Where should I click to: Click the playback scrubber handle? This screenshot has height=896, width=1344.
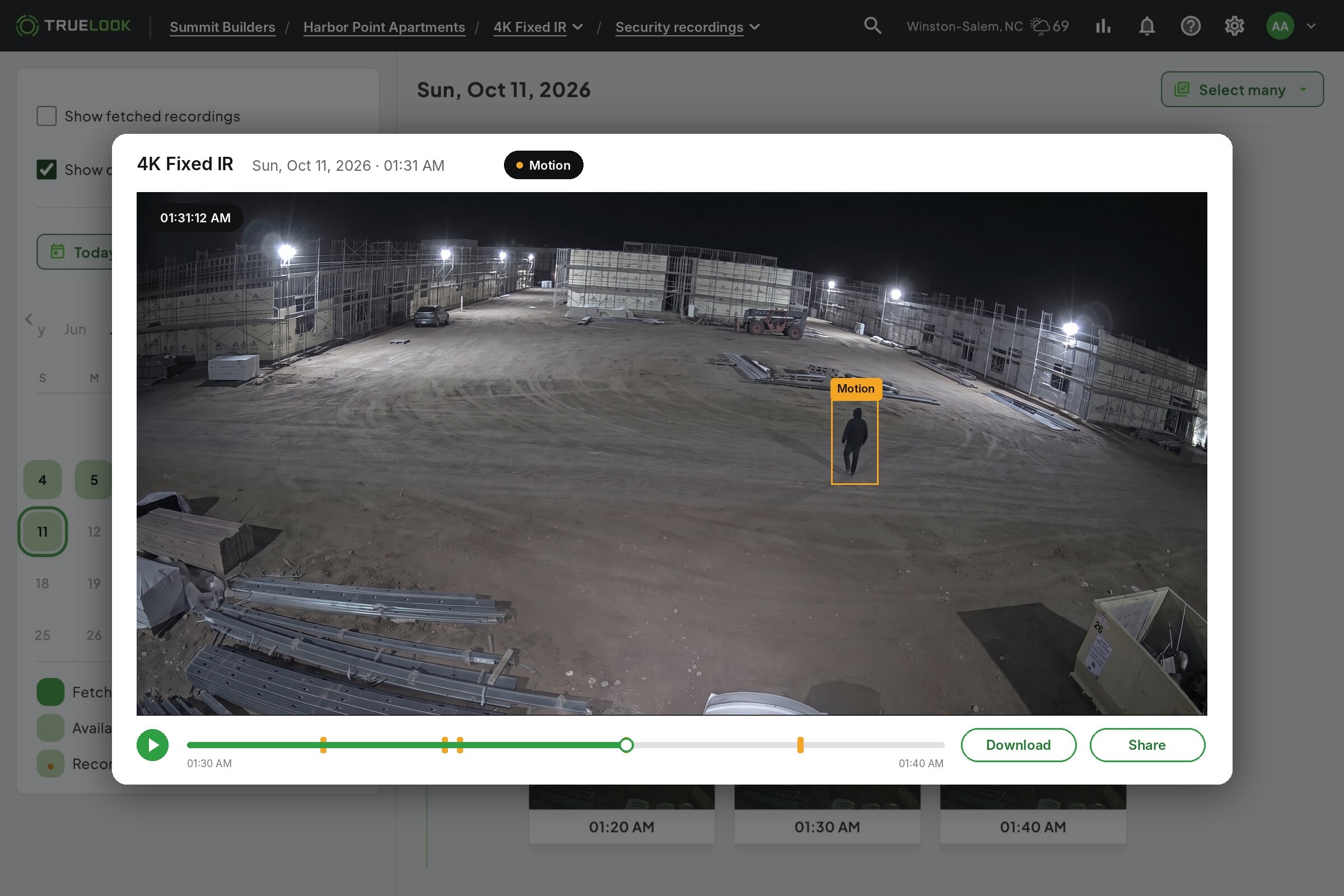[x=626, y=745]
